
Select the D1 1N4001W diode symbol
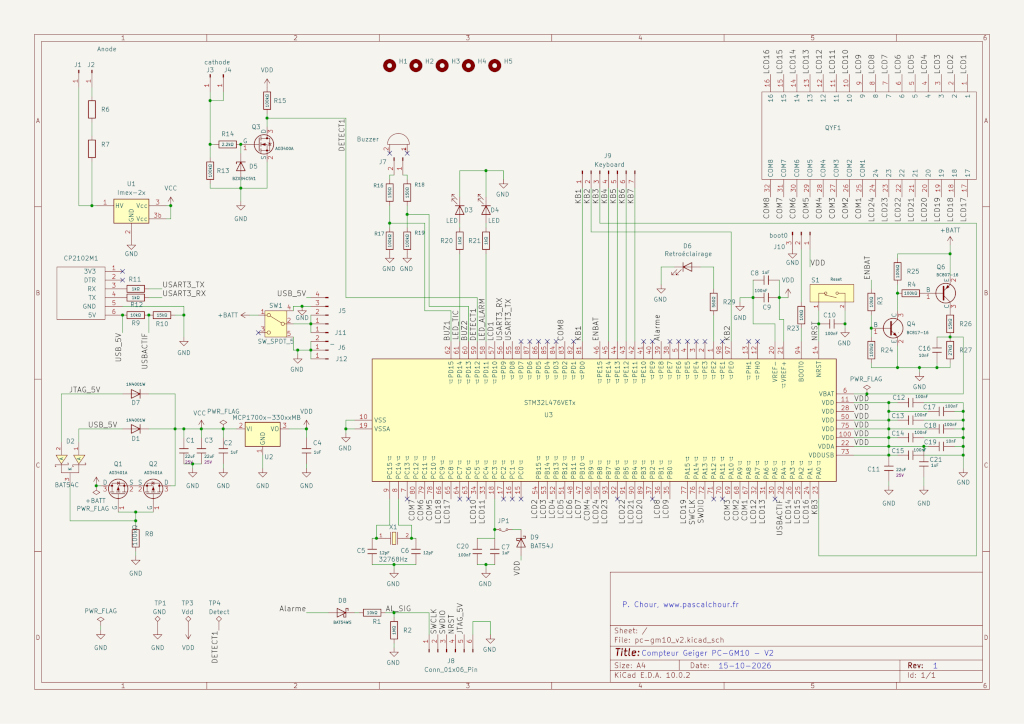click(135, 429)
